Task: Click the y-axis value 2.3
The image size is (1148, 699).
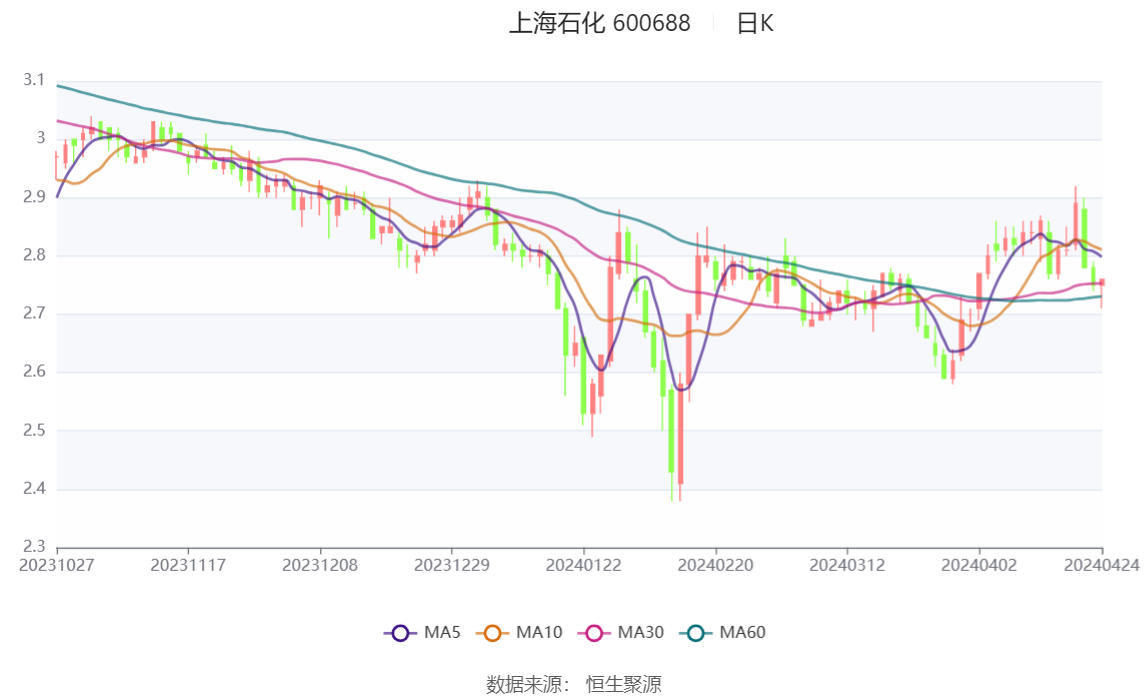Action: [x=34, y=546]
